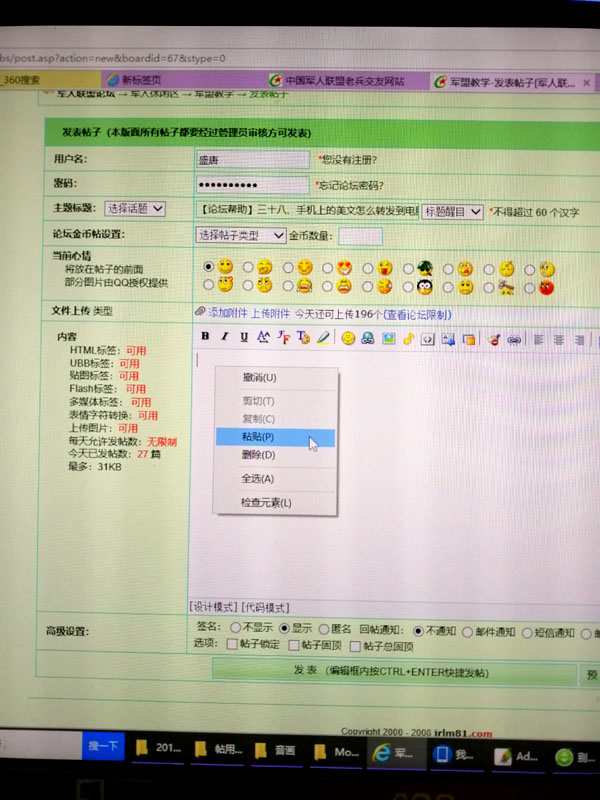This screenshot has height=800, width=600.
Task: Switch to the _360搜索 browser tab
Action: point(50,80)
